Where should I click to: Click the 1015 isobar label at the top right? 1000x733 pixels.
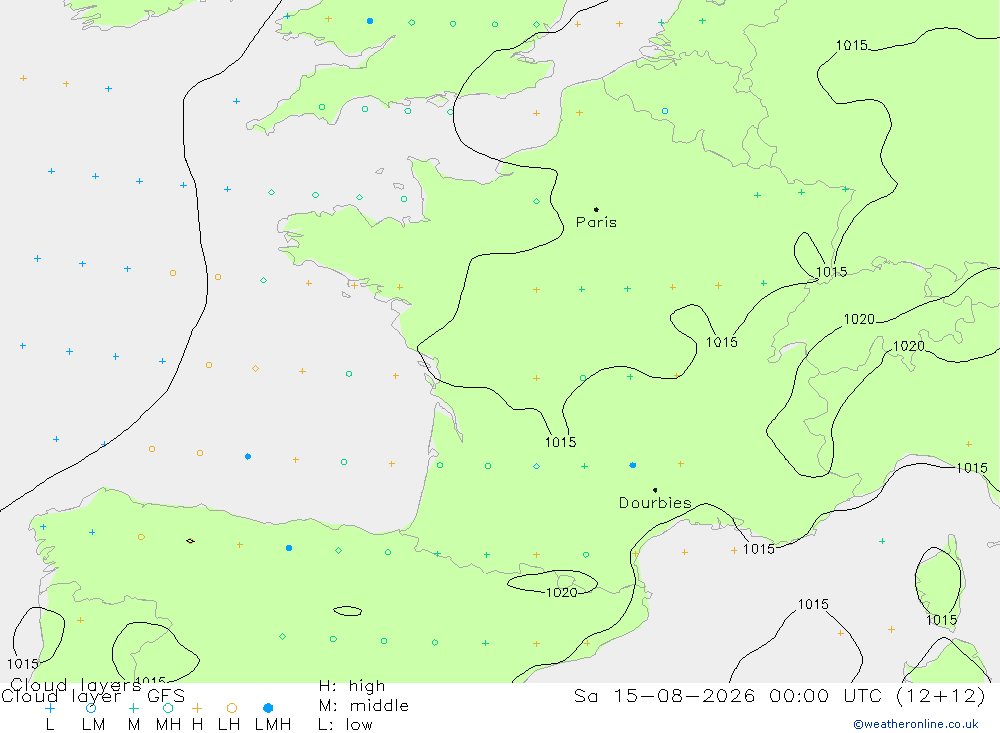point(852,45)
